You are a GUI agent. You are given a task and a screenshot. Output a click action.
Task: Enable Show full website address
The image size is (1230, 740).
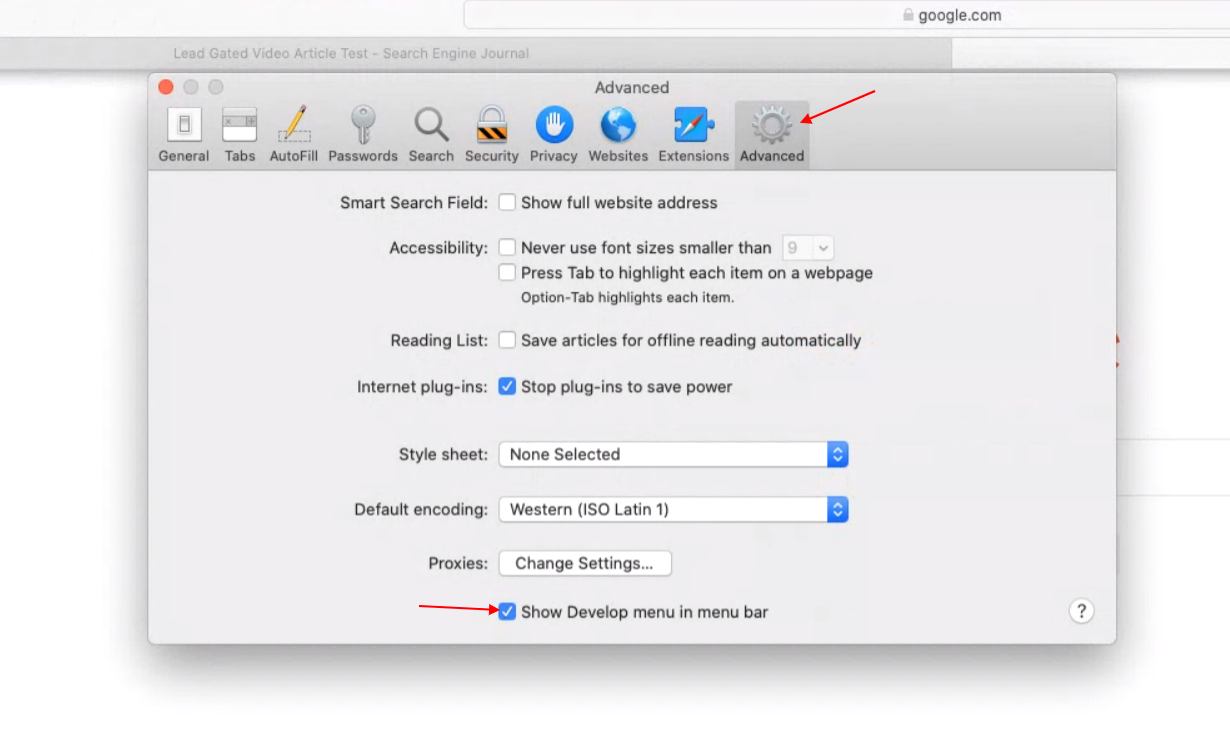coord(507,202)
